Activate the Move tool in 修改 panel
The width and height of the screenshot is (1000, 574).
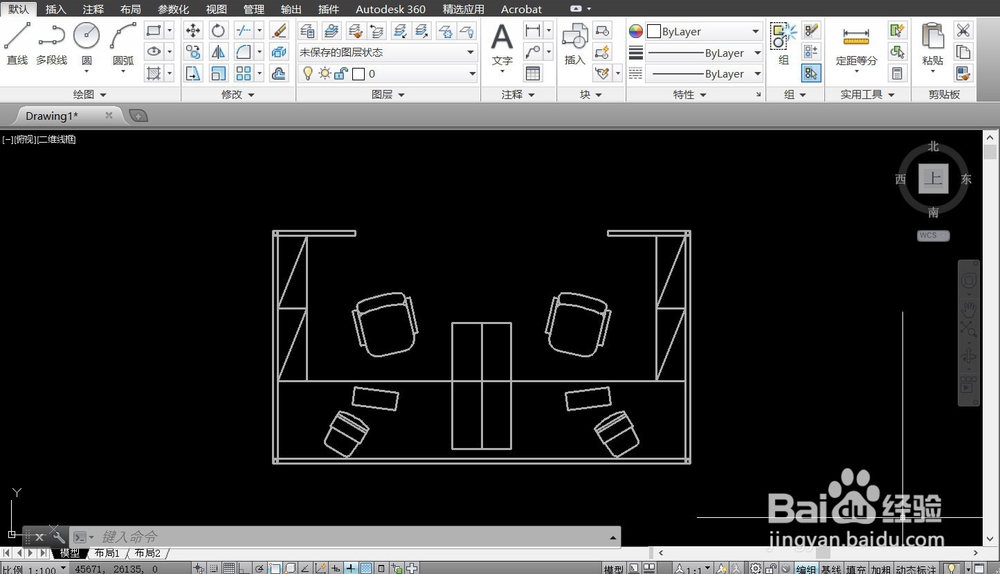pos(193,30)
